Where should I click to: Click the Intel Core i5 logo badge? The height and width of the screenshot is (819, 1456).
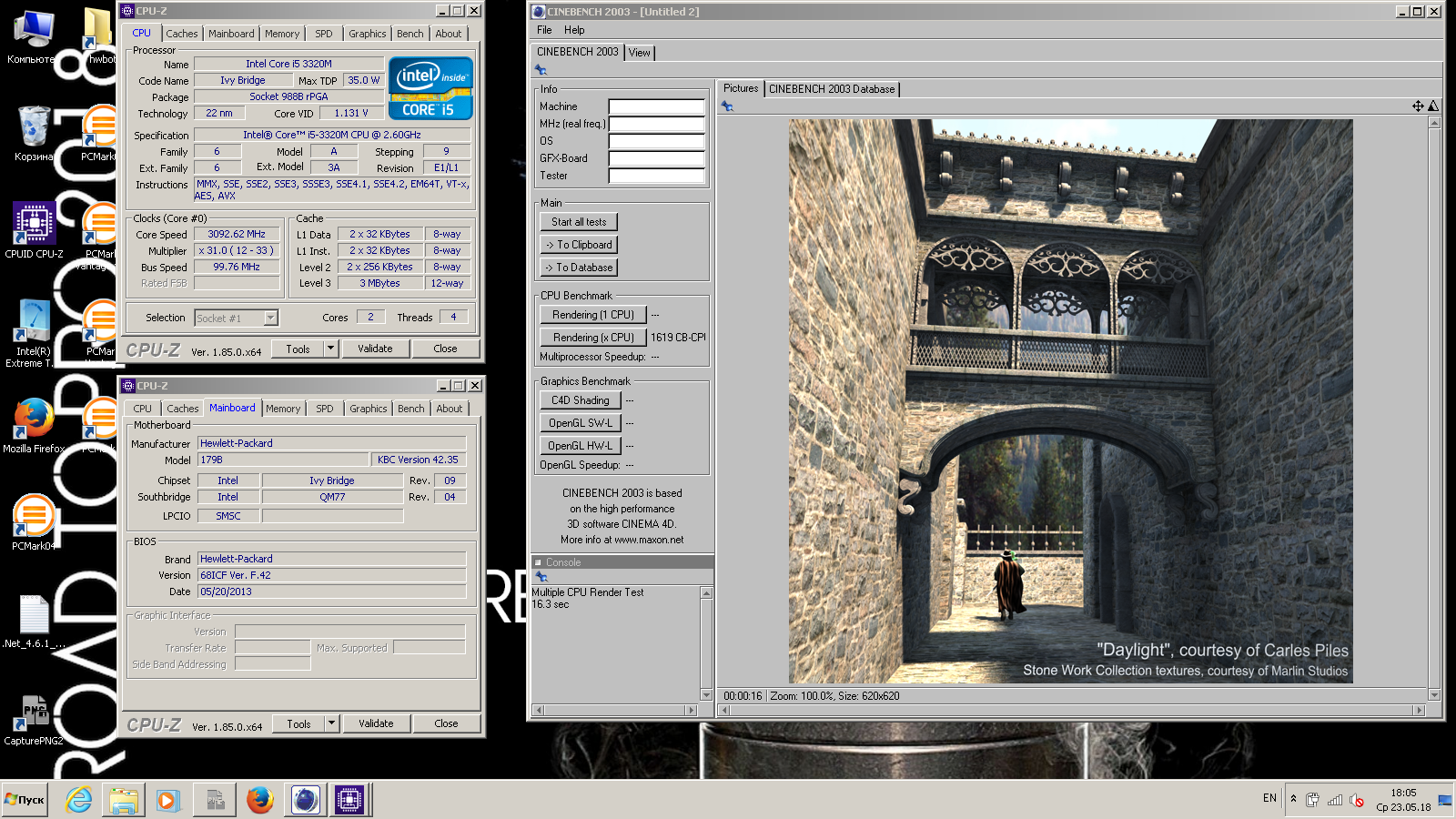[x=430, y=87]
